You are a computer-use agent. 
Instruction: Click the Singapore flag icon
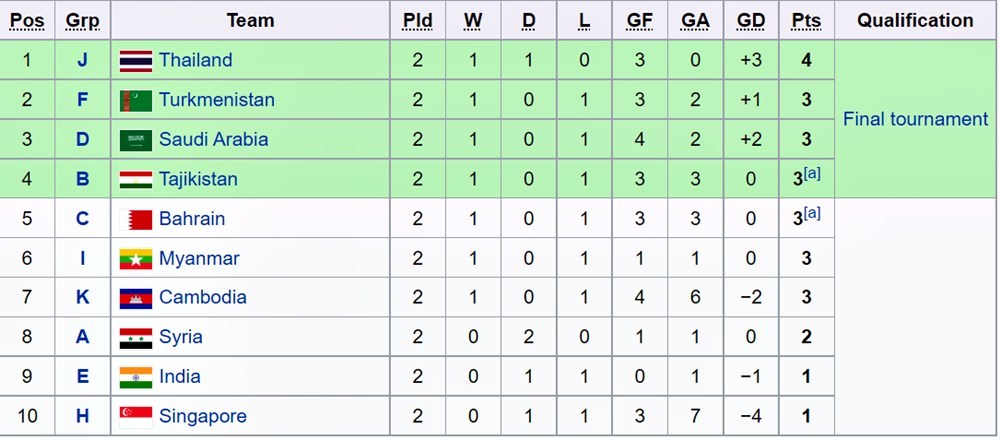[135, 417]
